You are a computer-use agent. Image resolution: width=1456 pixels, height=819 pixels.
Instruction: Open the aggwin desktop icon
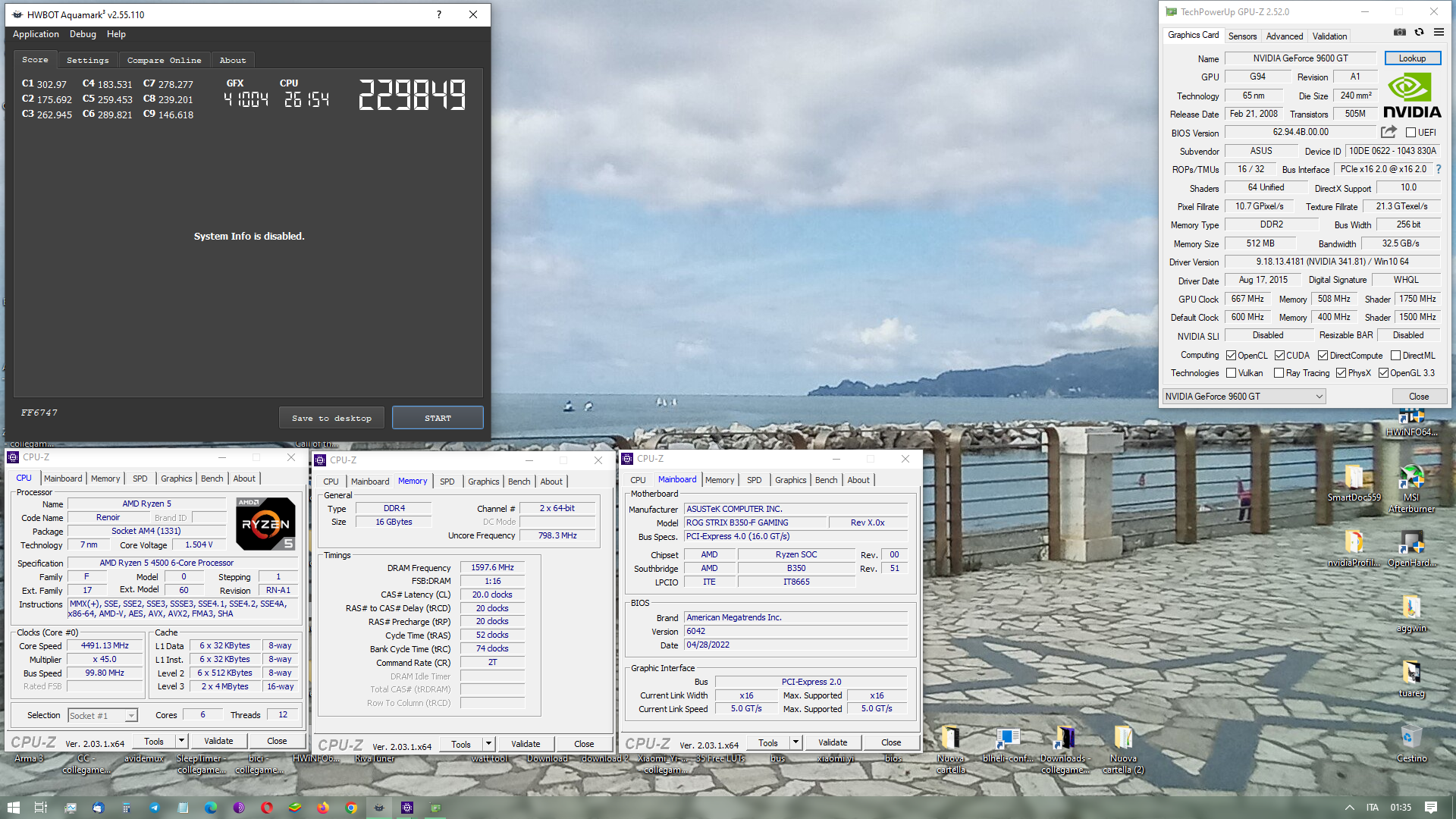(1411, 613)
